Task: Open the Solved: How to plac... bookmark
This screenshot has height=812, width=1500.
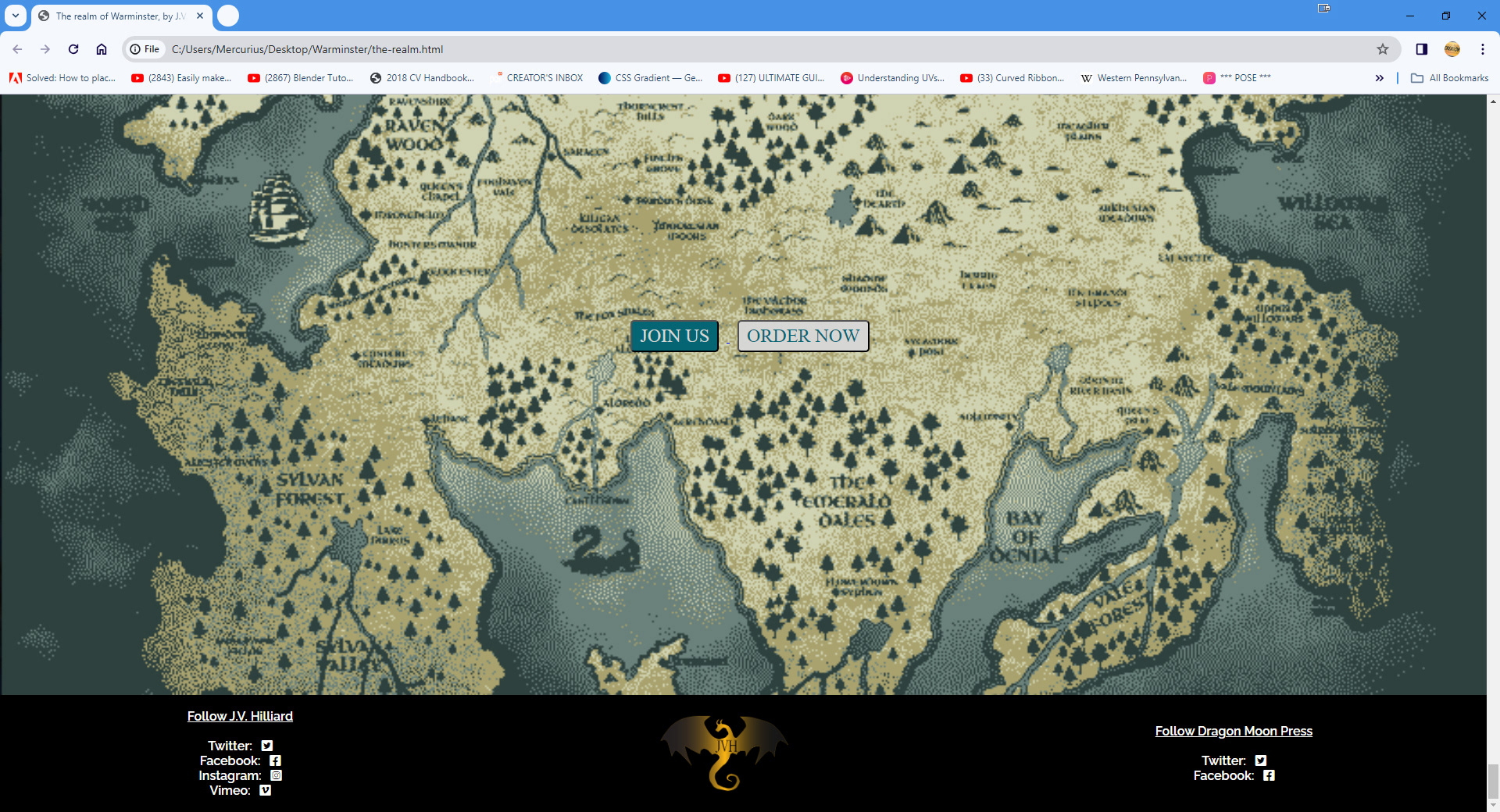Action: [x=62, y=78]
